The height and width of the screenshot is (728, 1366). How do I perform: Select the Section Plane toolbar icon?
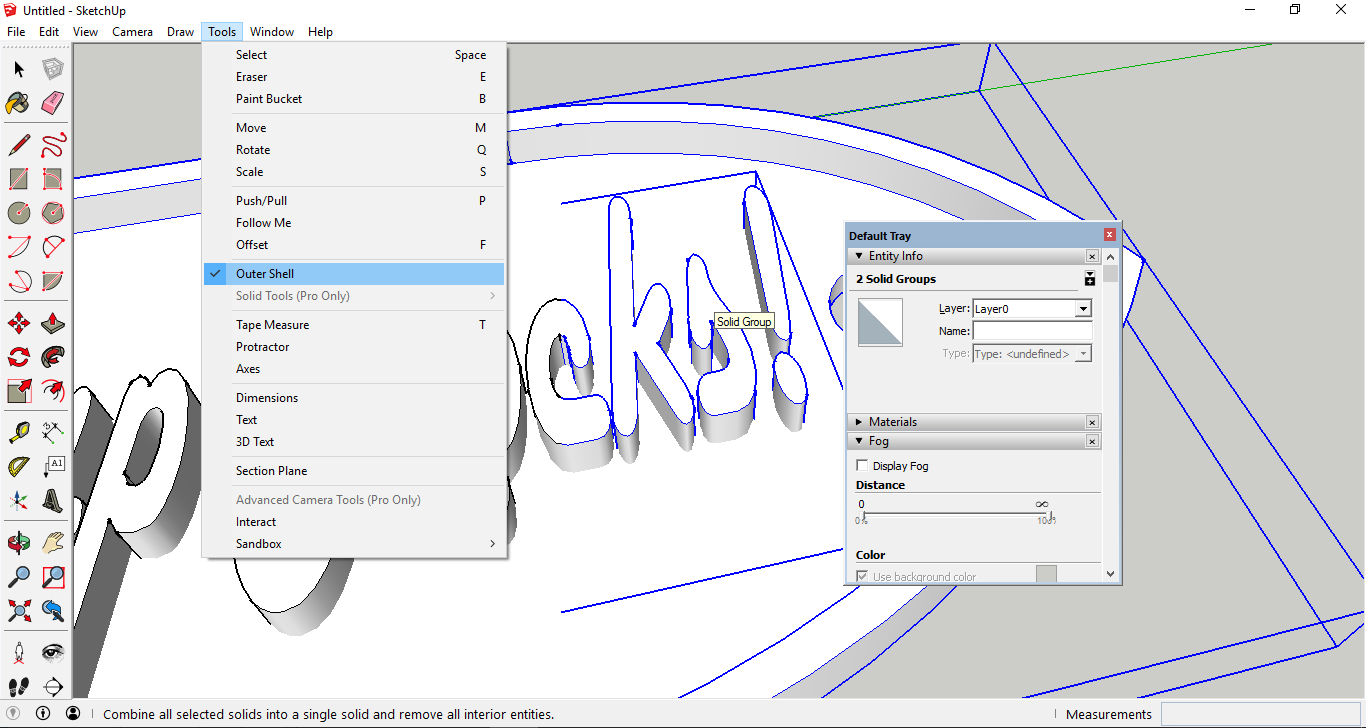[53, 687]
